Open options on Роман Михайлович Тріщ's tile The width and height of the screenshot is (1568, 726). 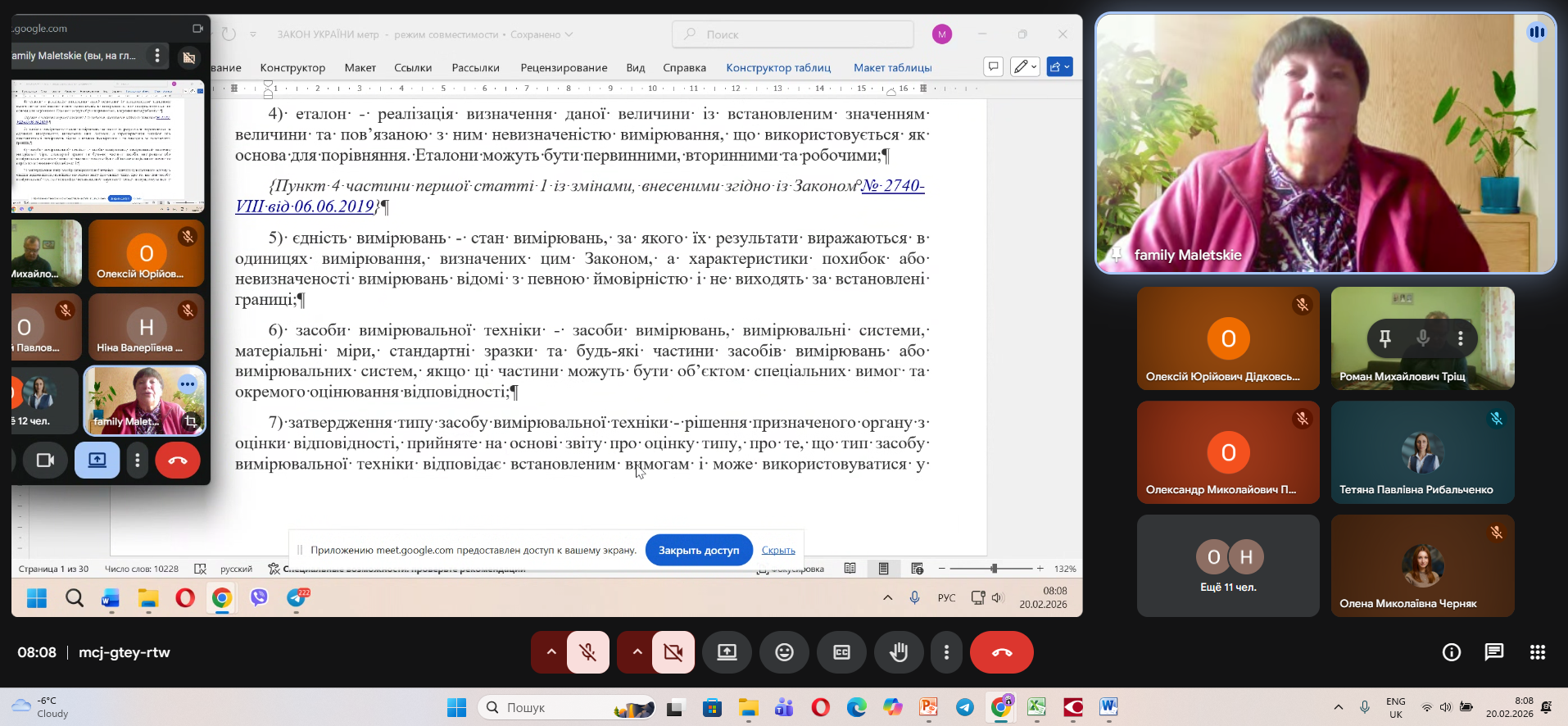[x=1461, y=338]
